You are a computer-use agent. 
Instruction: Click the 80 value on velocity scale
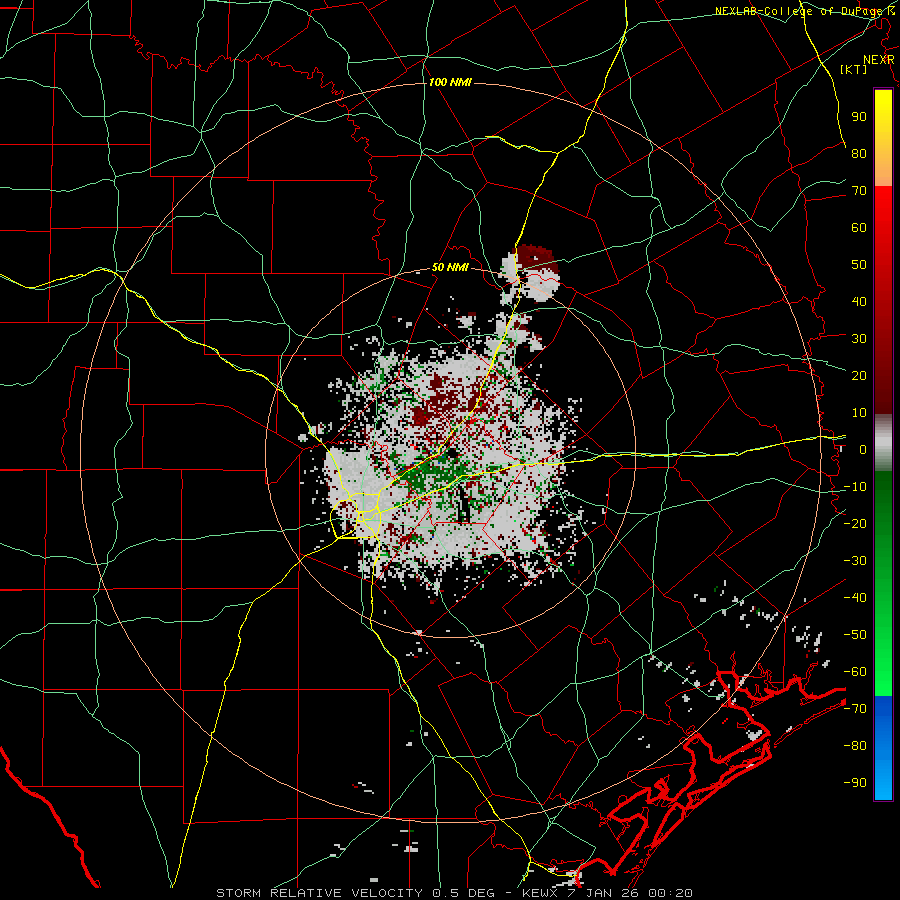click(x=859, y=154)
